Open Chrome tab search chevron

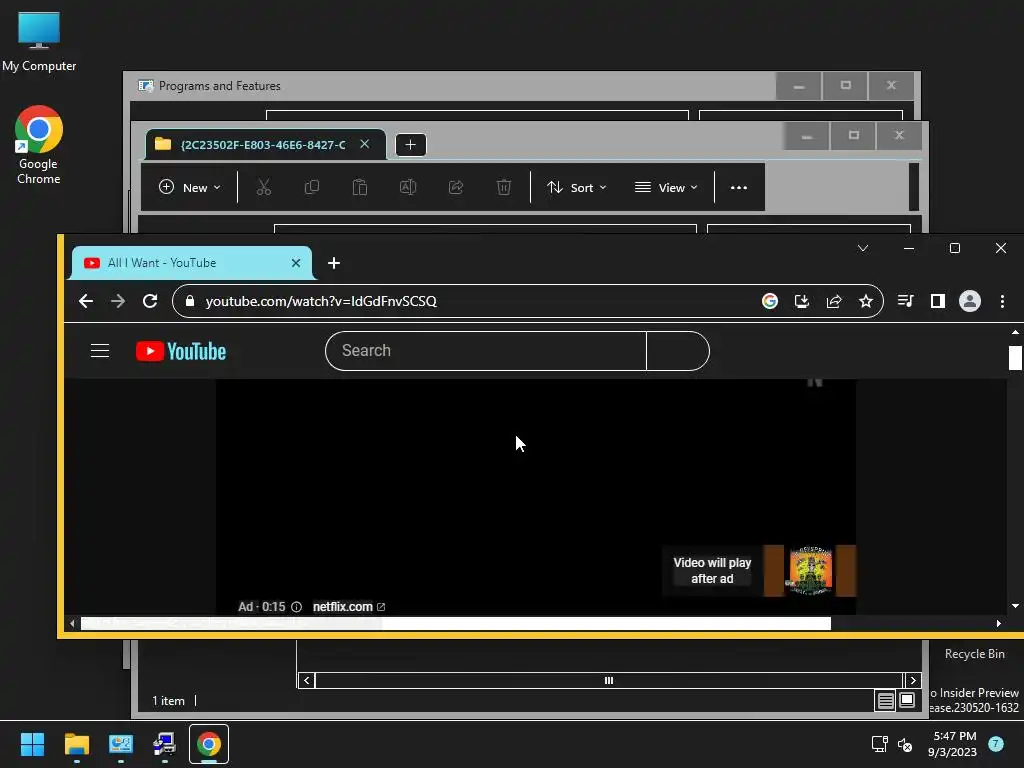[863, 248]
